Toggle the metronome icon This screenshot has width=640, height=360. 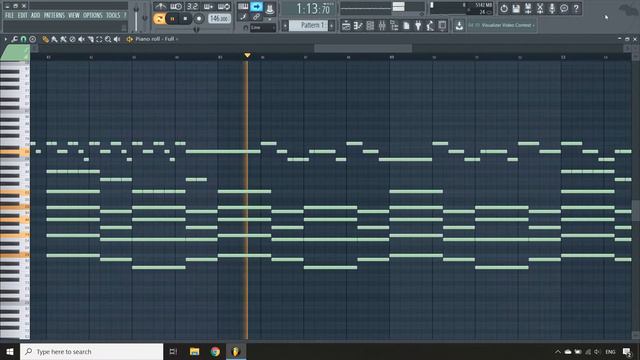[x=160, y=7]
